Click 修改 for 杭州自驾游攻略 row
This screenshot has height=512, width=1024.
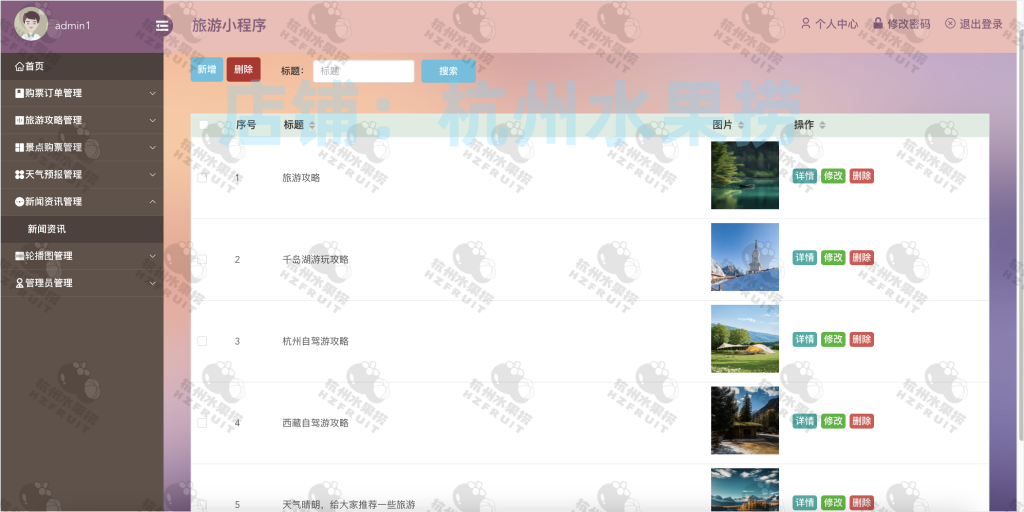(x=833, y=339)
